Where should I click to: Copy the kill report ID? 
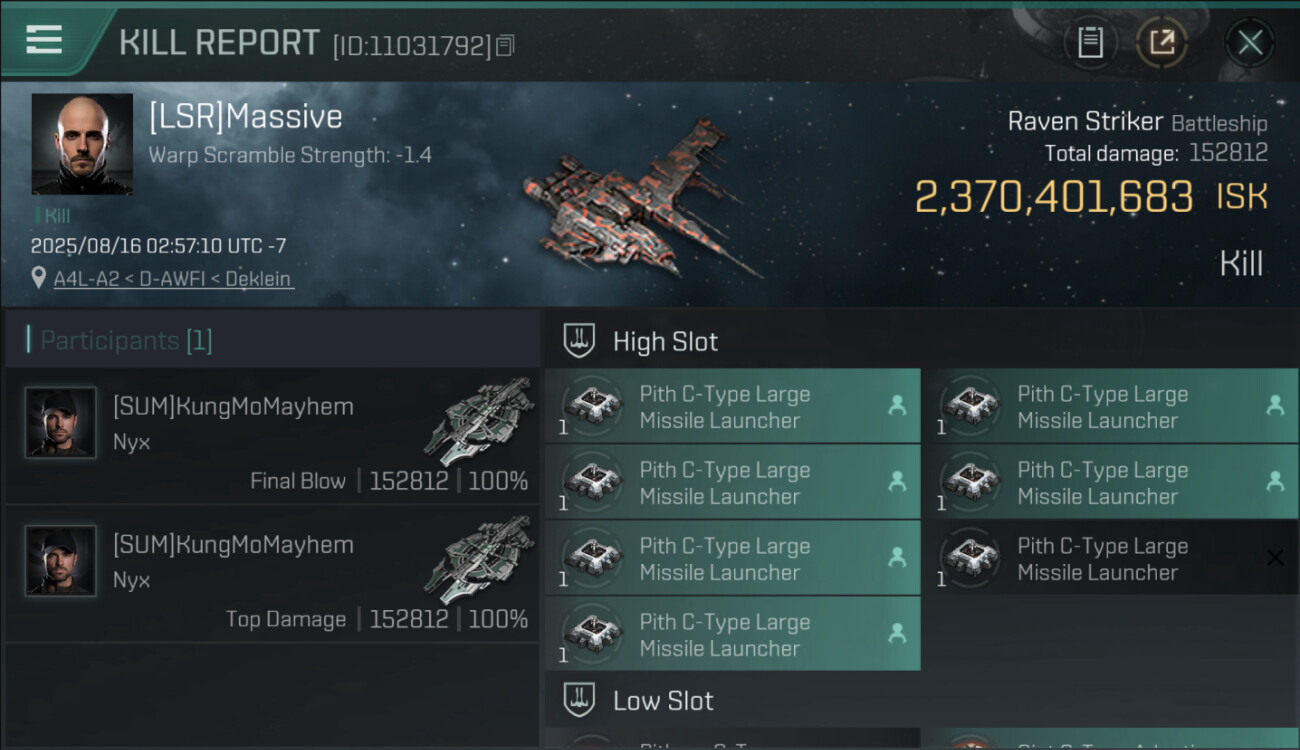[505, 45]
